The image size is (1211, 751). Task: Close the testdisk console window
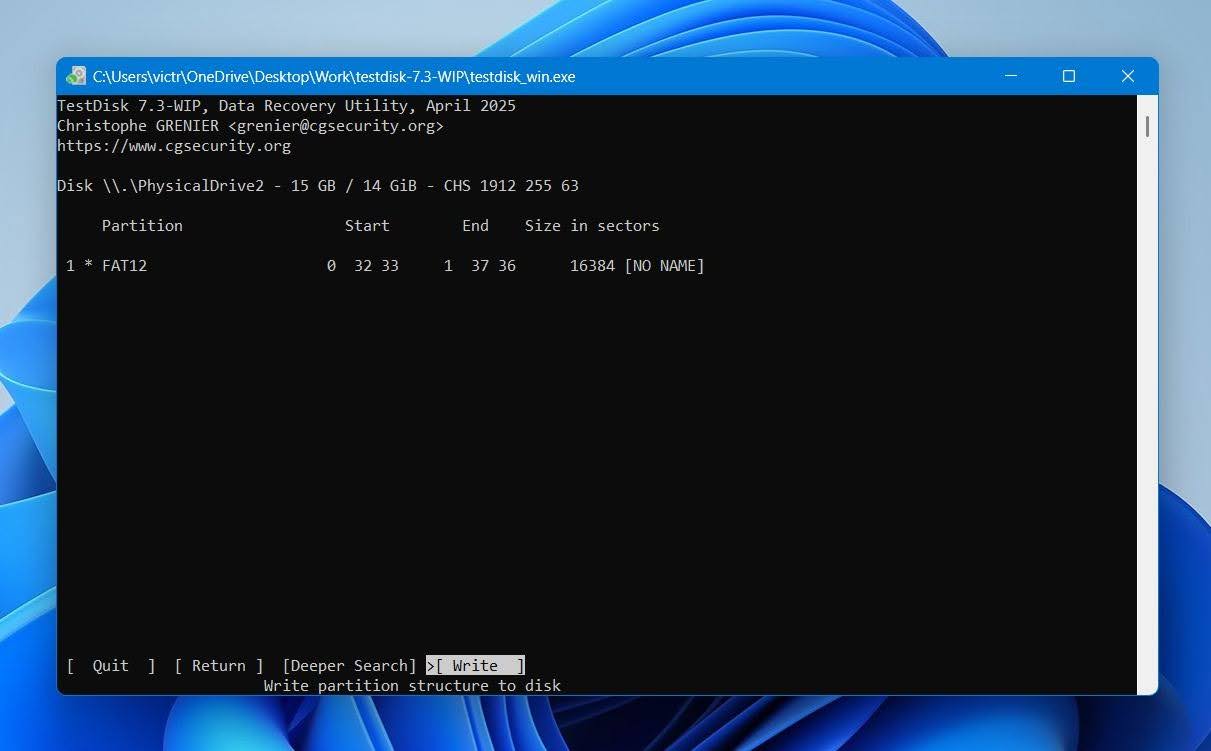(1128, 76)
